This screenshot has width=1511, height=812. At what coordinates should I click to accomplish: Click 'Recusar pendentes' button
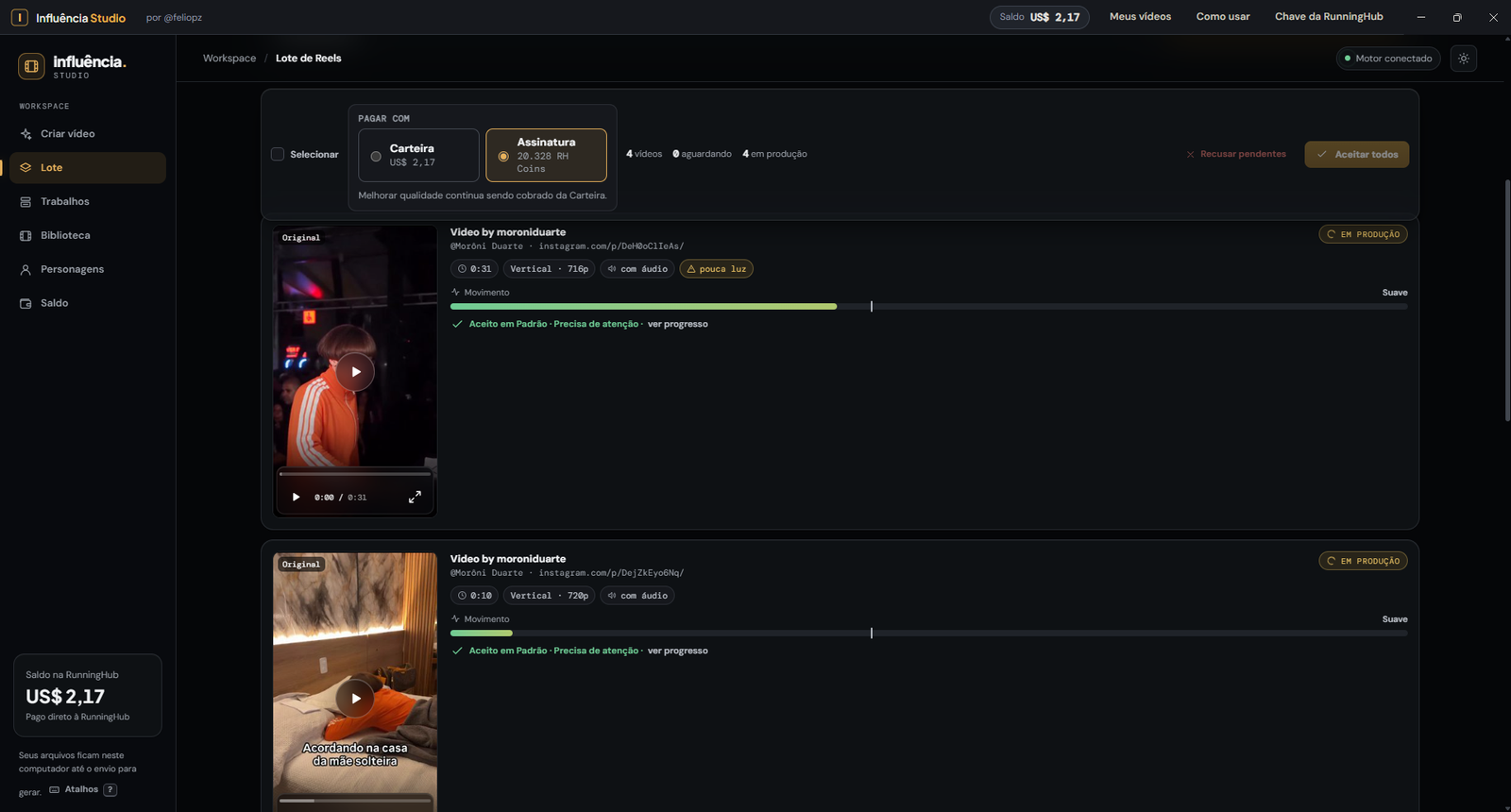click(1236, 155)
